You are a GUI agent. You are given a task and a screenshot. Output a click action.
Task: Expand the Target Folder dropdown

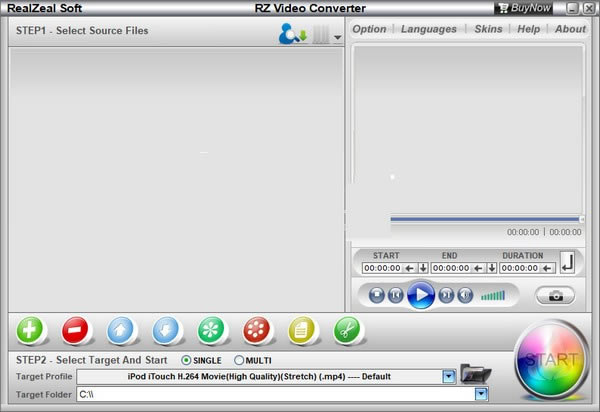click(x=482, y=395)
